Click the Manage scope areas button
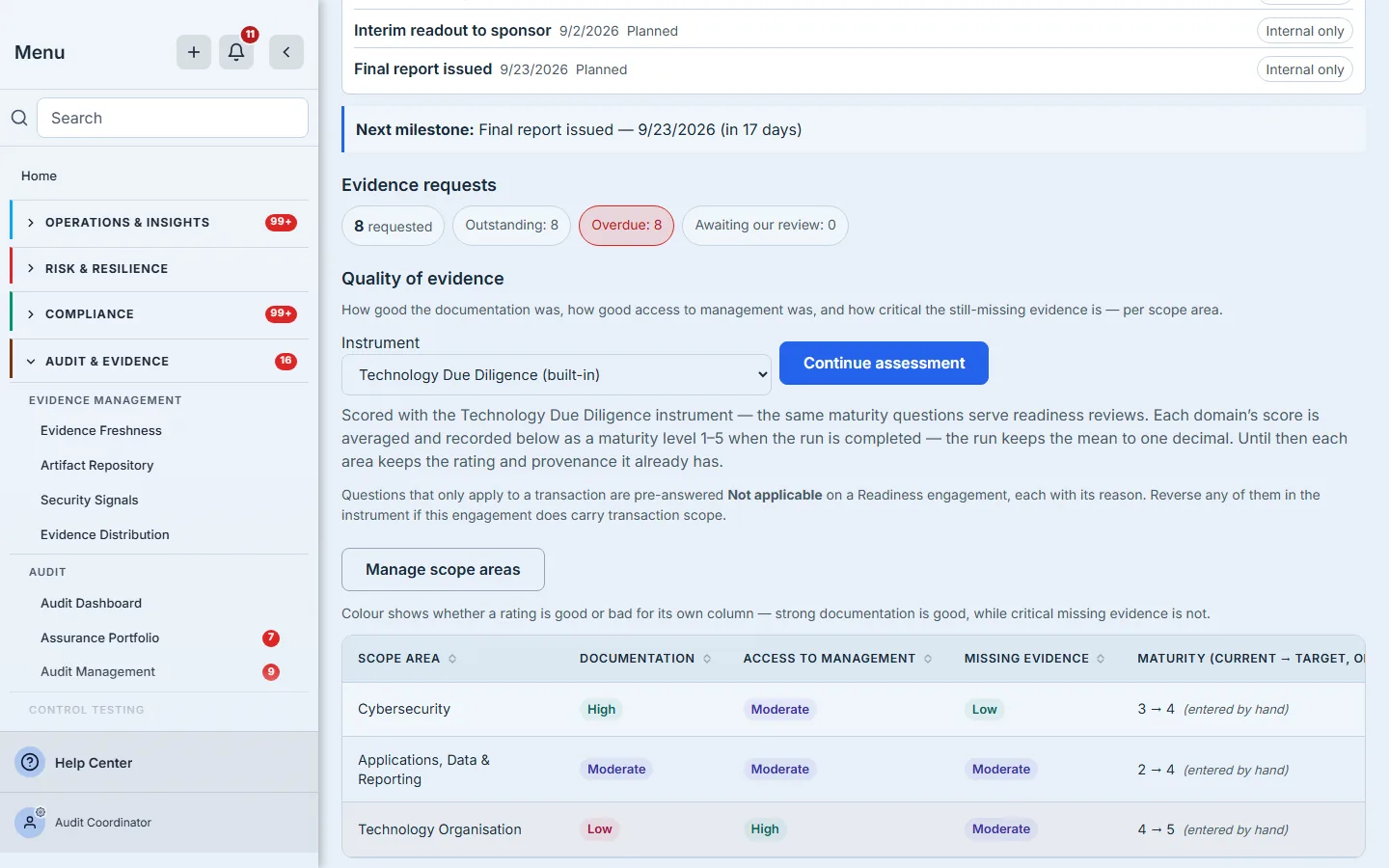Viewport: 1389px width, 868px height. click(443, 570)
